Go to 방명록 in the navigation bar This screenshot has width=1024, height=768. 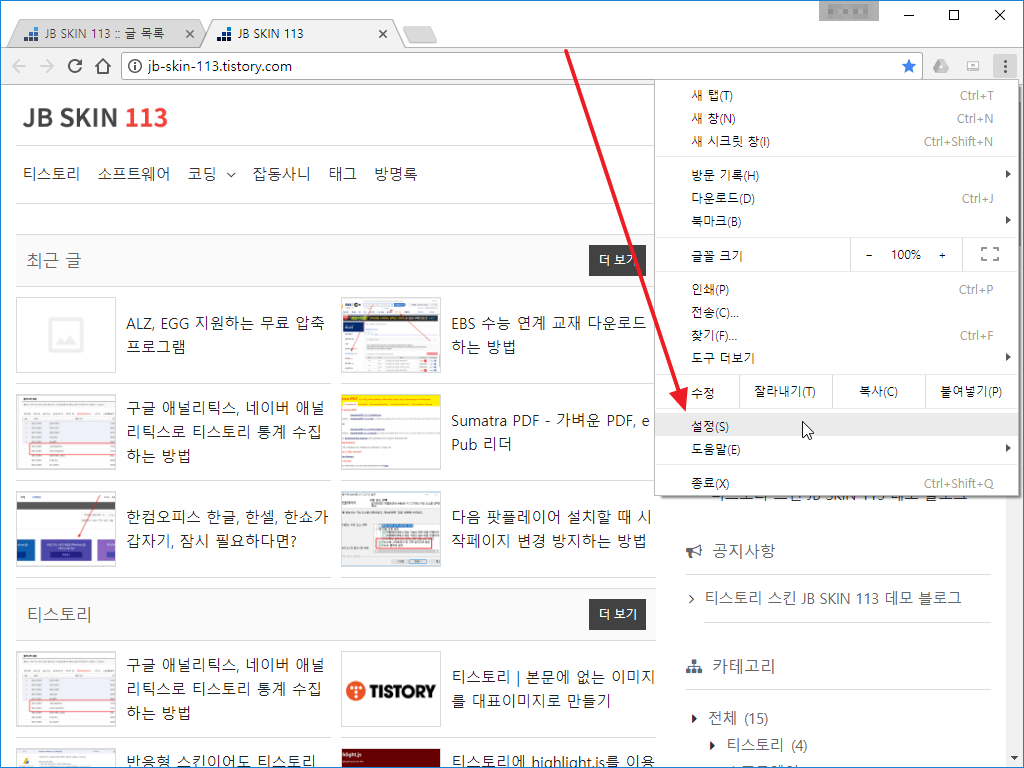396,174
